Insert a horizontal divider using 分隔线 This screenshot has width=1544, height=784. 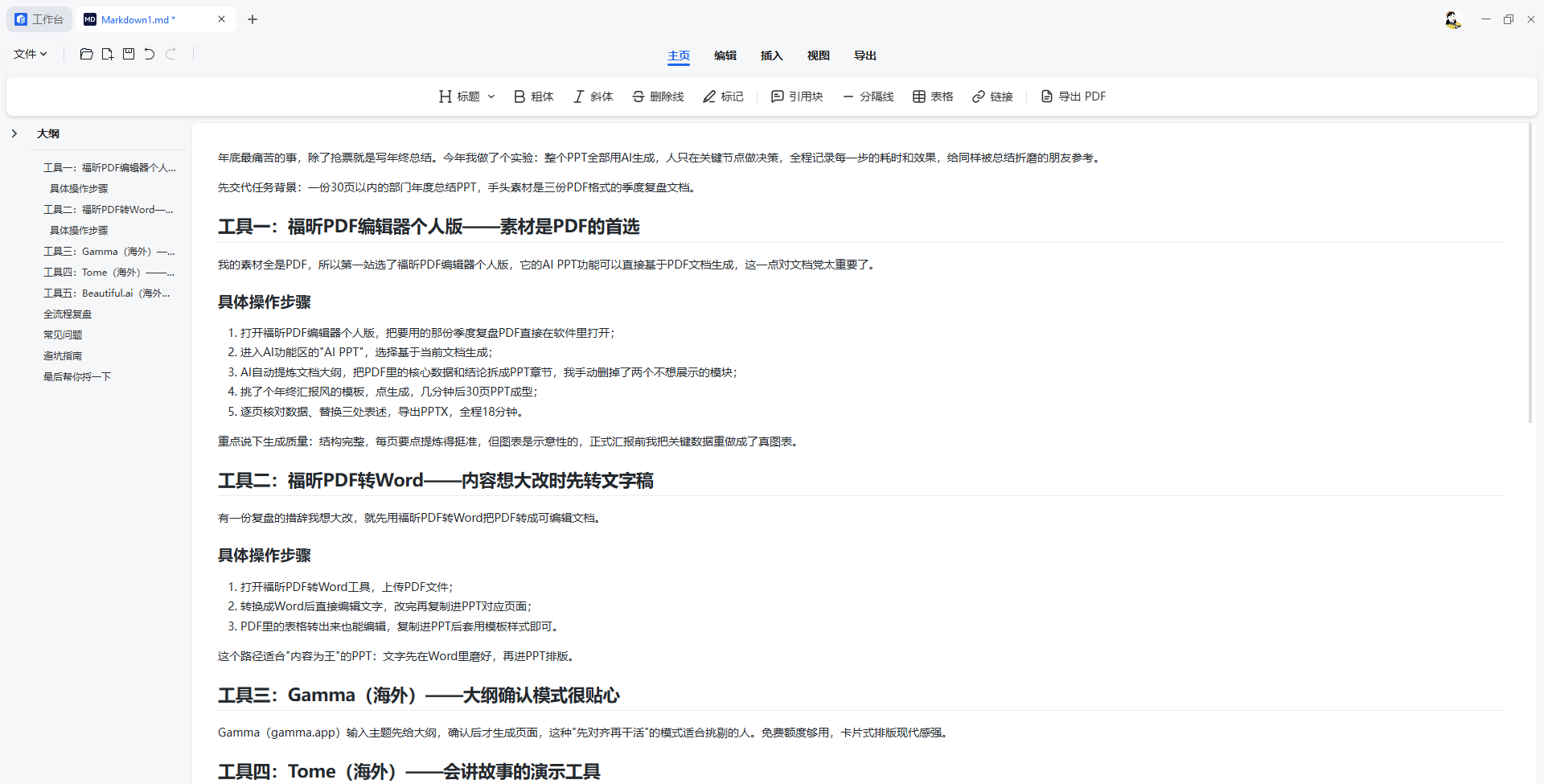[x=868, y=96]
